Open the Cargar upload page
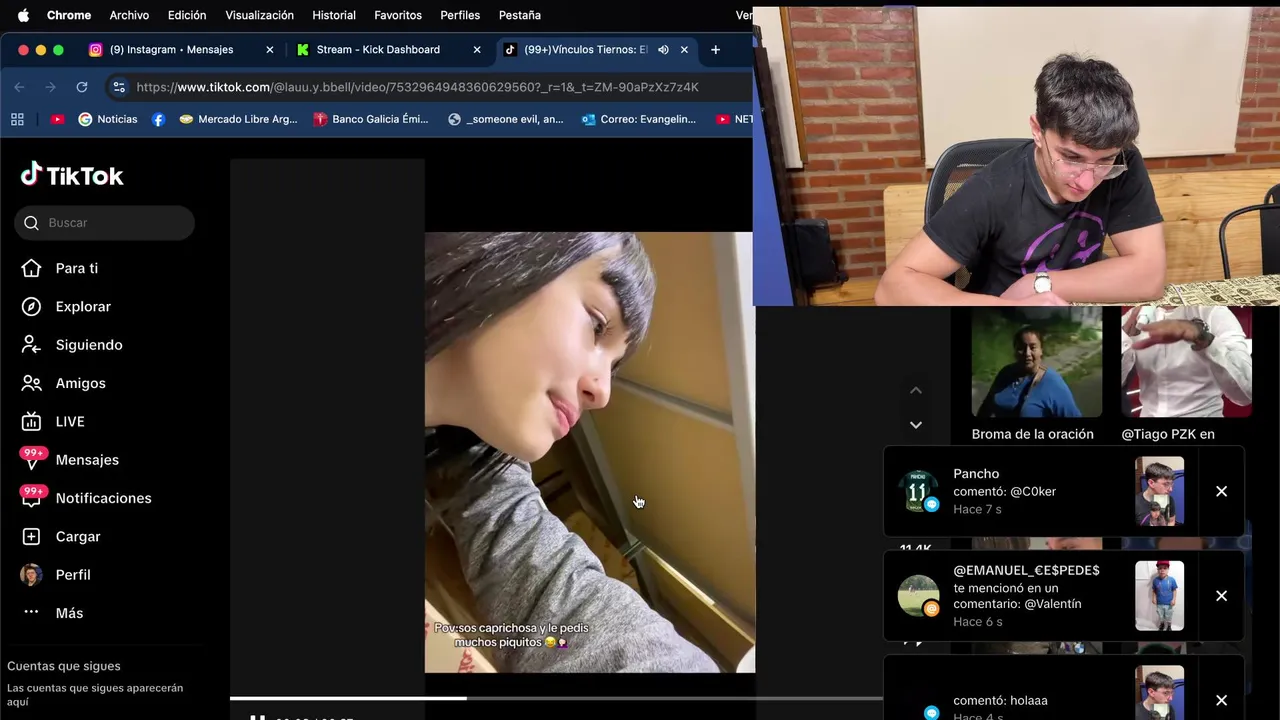 61,537
